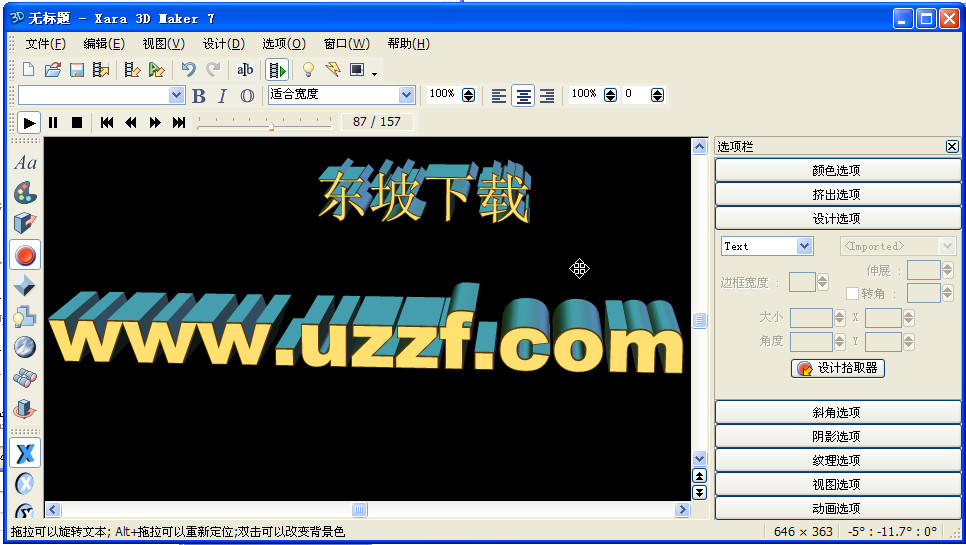The image size is (966, 545).
Task: Create a new document with the blank-page icon
Action: pyautogui.click(x=28, y=70)
